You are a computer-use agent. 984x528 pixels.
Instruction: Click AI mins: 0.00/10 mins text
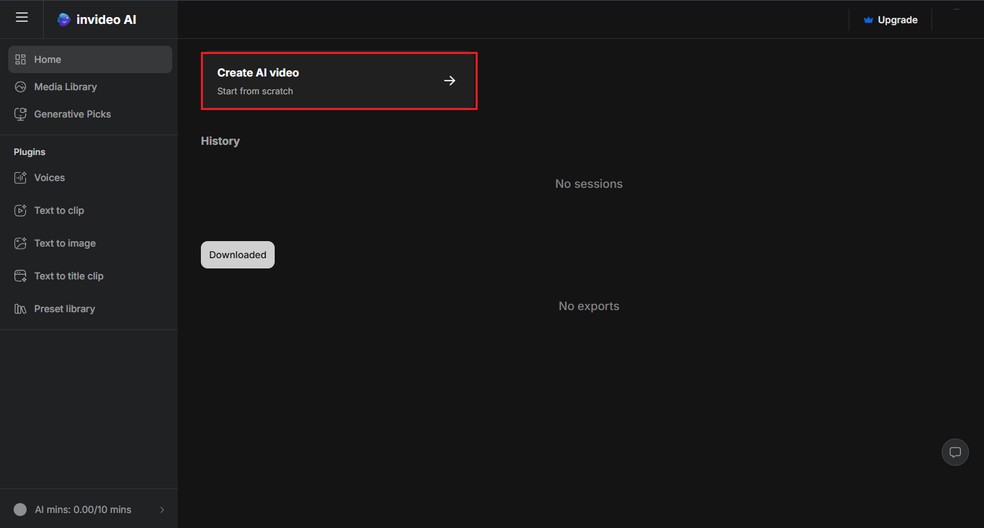coord(83,510)
